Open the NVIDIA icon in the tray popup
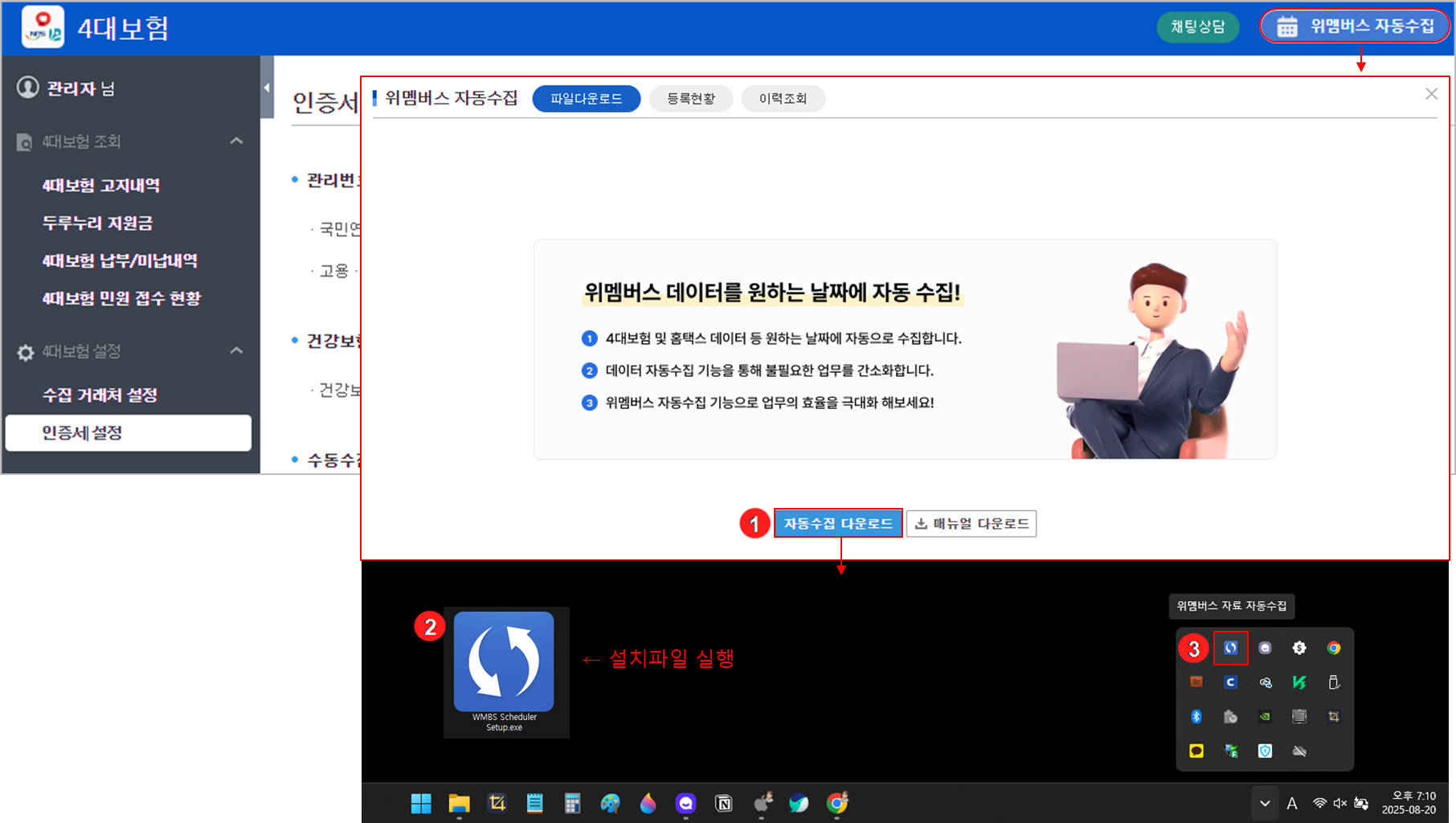This screenshot has width=1456, height=823. pos(1265,716)
